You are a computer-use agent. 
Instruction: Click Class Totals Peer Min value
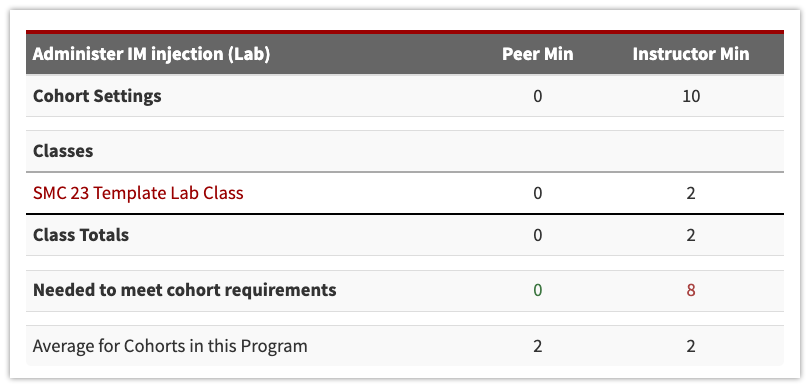(538, 235)
